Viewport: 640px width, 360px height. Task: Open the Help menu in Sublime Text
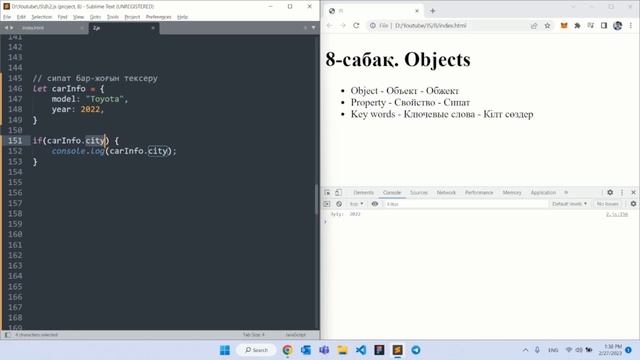coord(182,17)
